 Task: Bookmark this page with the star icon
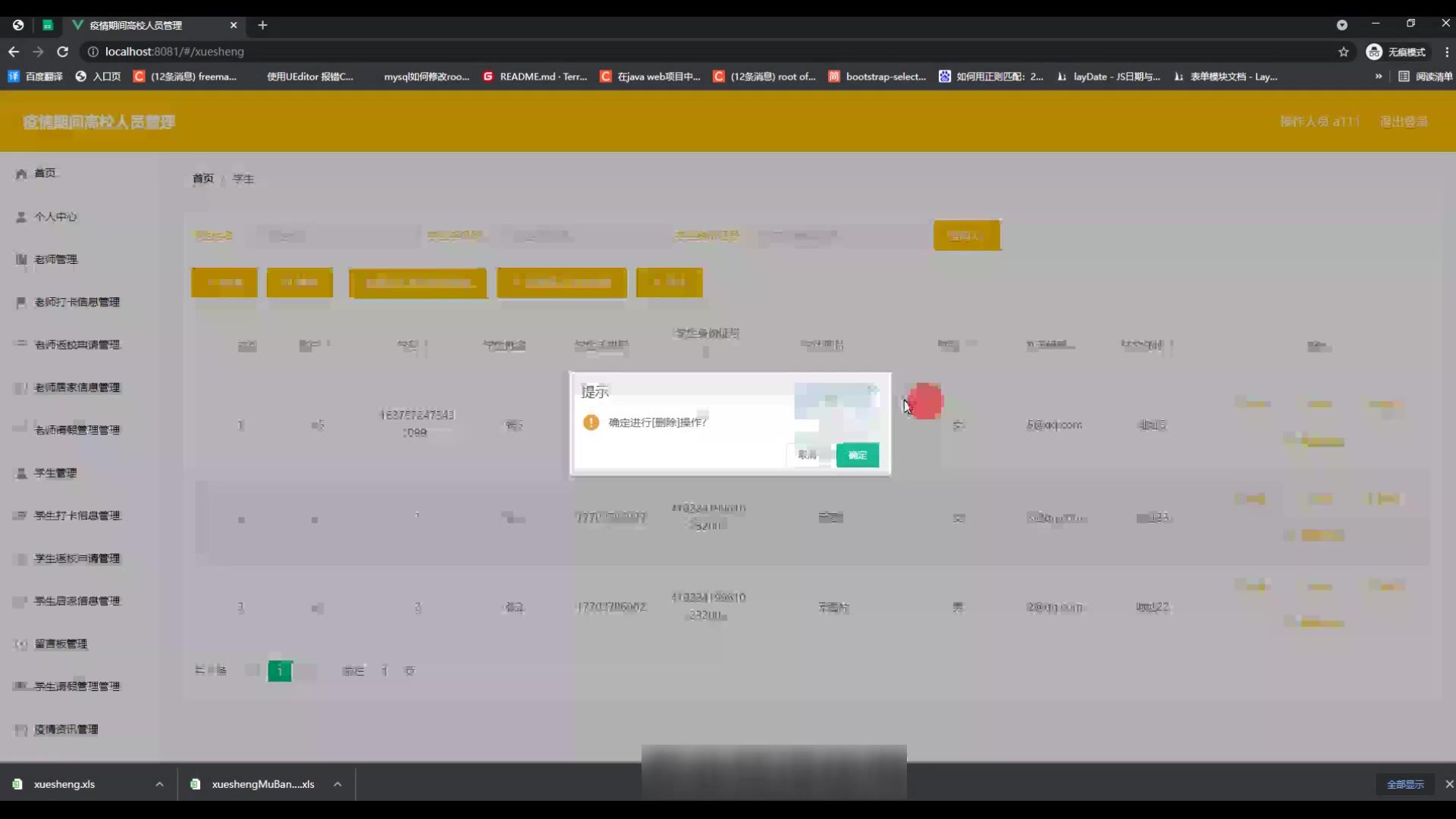pyautogui.click(x=1343, y=52)
